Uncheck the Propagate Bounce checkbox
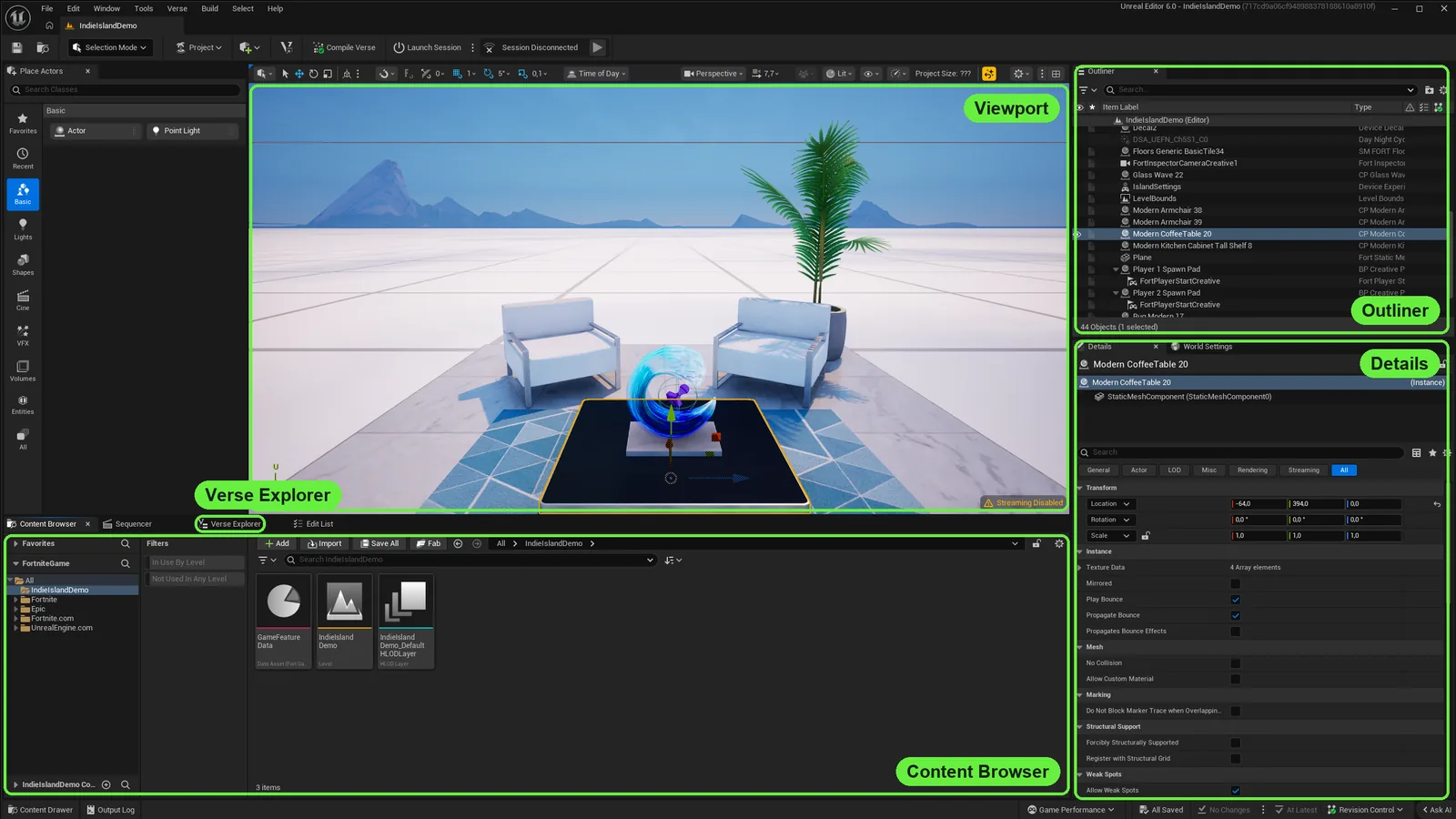1456x819 pixels. [1235, 615]
